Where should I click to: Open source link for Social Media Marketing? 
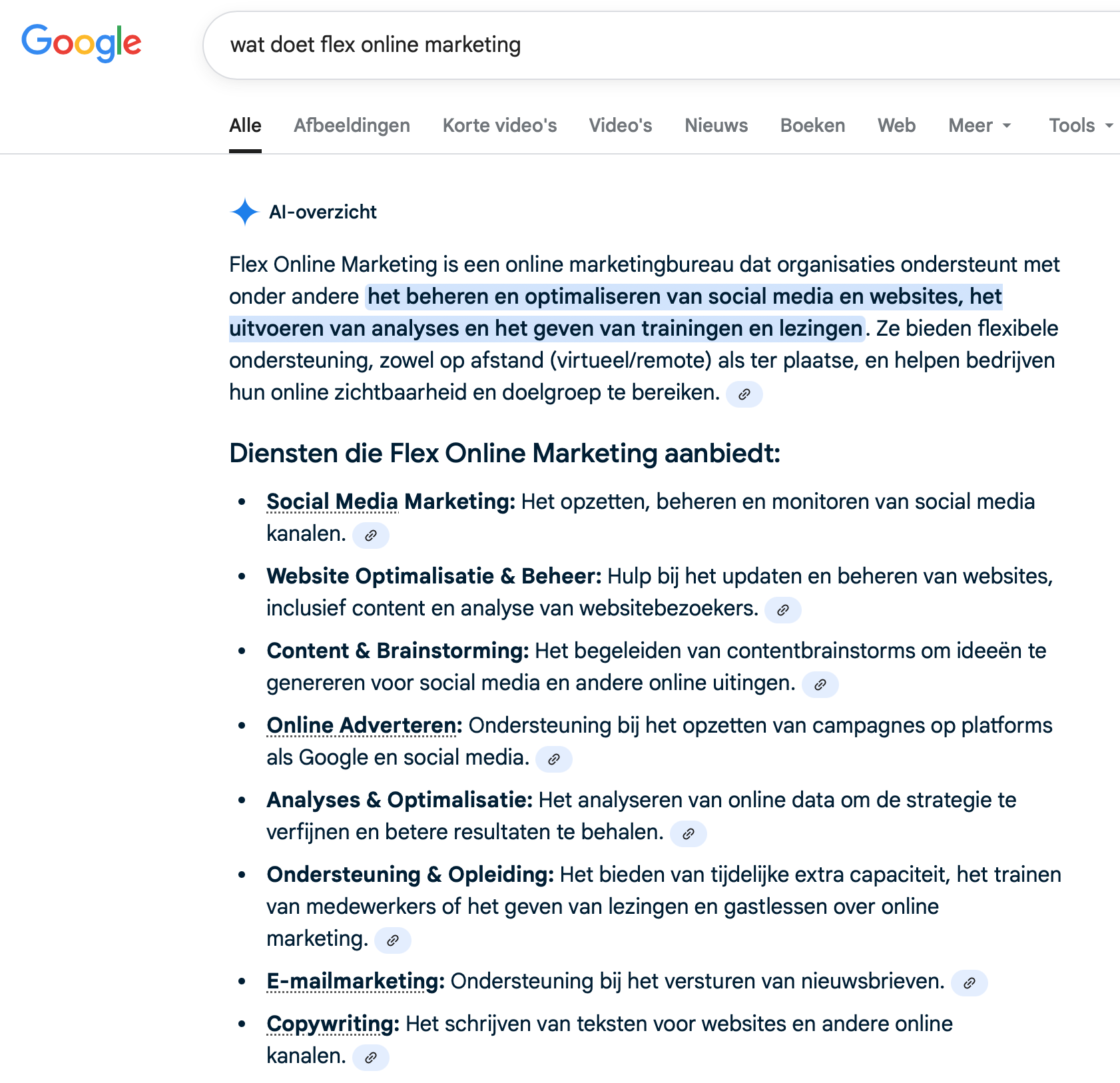pyautogui.click(x=371, y=536)
